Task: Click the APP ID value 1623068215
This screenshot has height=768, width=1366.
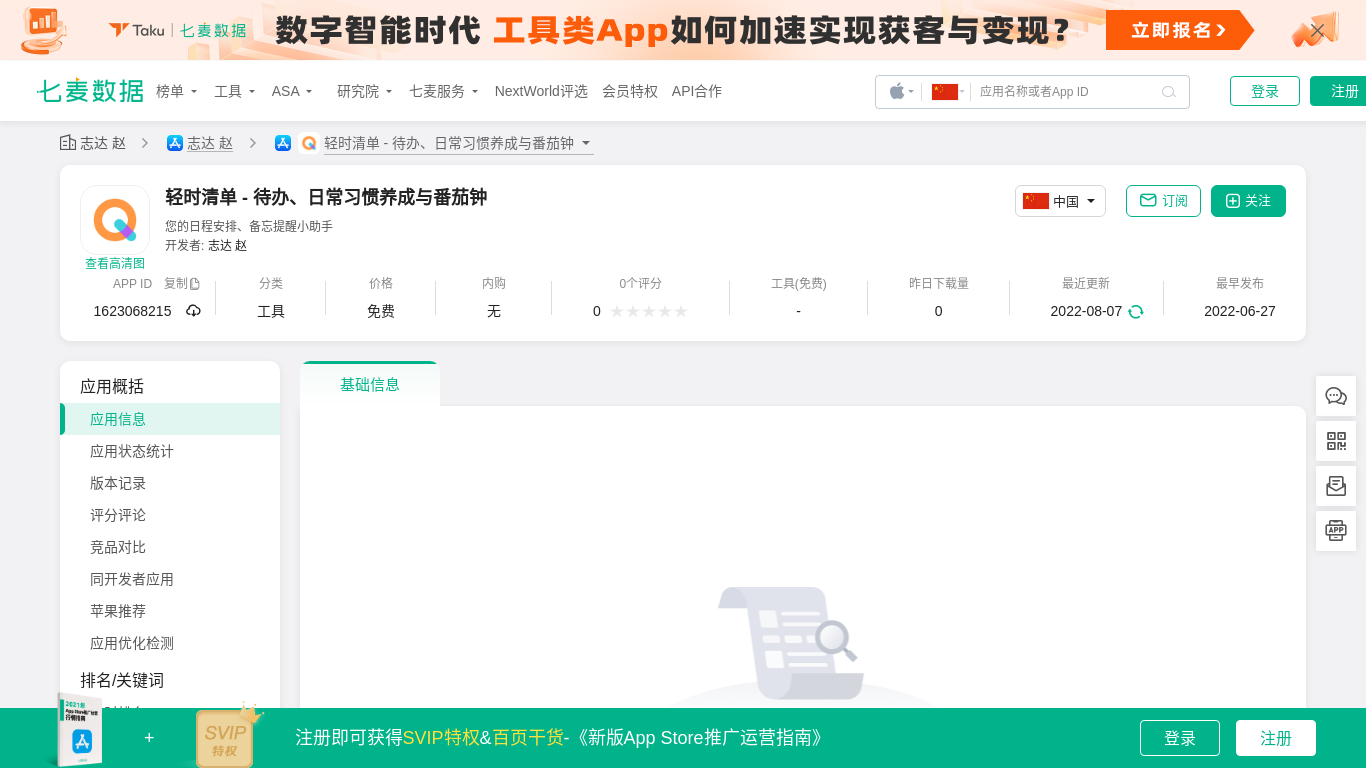Action: tap(132, 311)
